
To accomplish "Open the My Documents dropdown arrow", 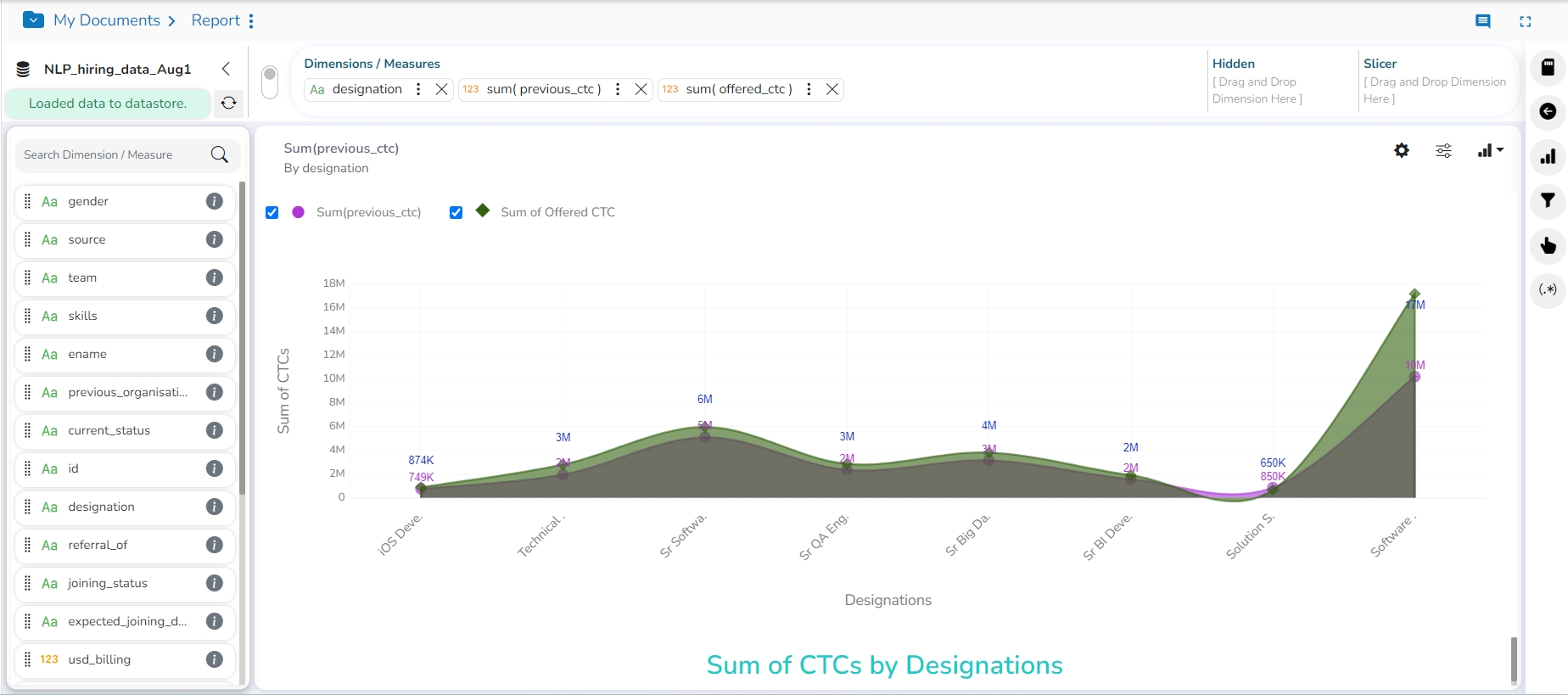I will point(33,20).
